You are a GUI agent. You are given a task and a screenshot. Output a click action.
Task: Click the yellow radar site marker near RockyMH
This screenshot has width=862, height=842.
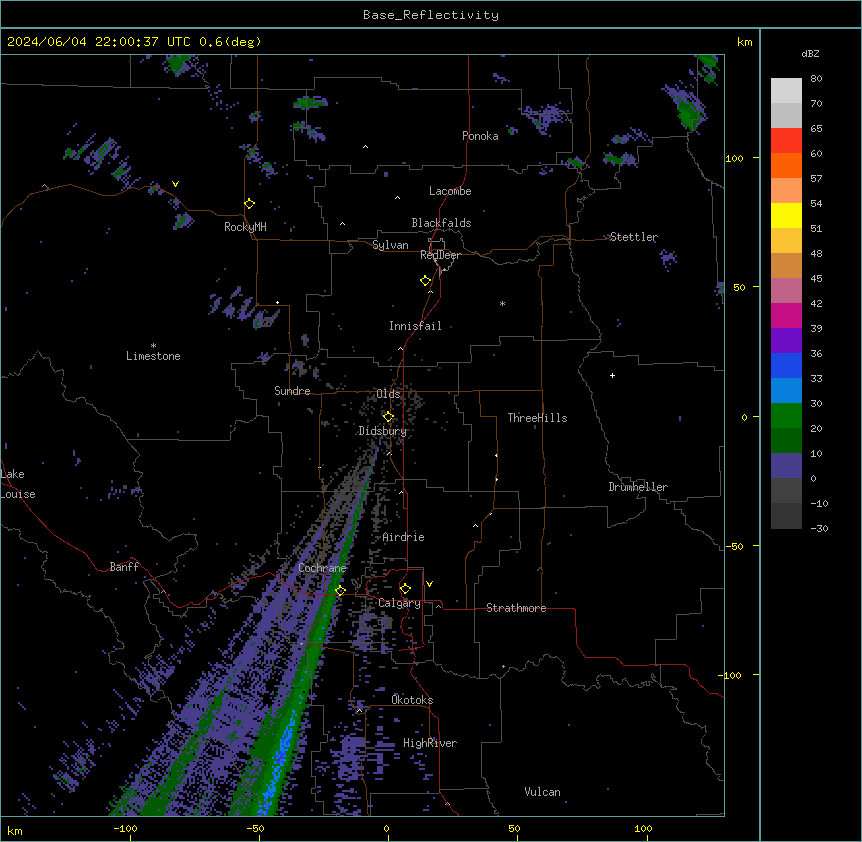coord(250,204)
